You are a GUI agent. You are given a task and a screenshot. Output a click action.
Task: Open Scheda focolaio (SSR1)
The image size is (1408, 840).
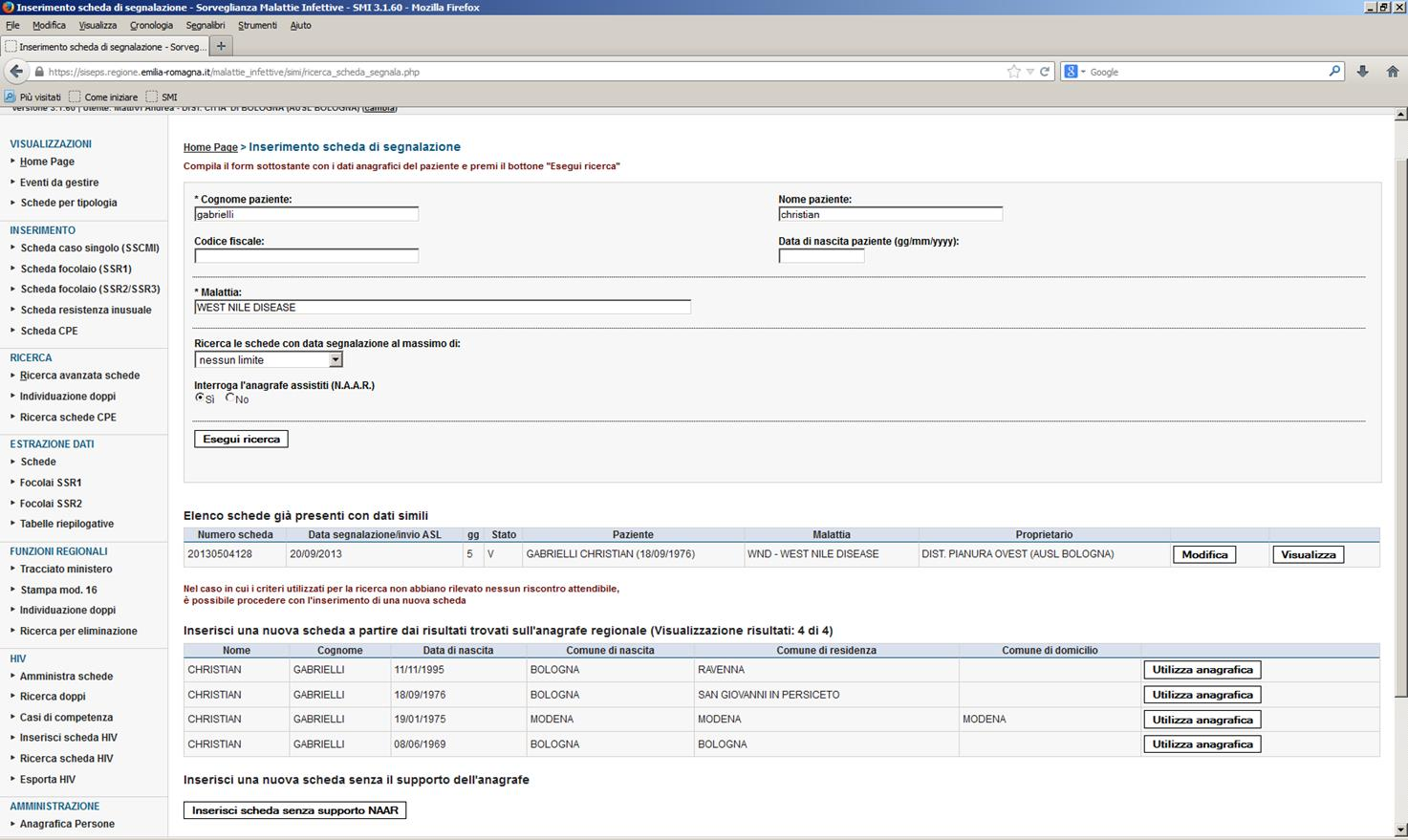[76, 269]
